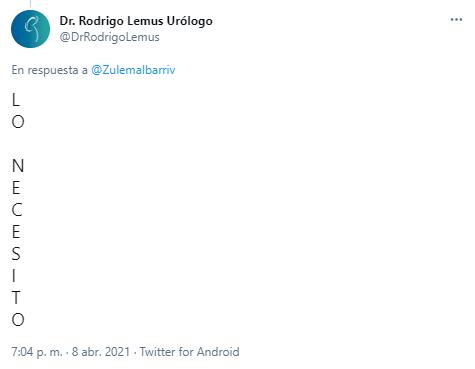Select the first letter O below L
The height and width of the screenshot is (369, 475).
coord(18,122)
